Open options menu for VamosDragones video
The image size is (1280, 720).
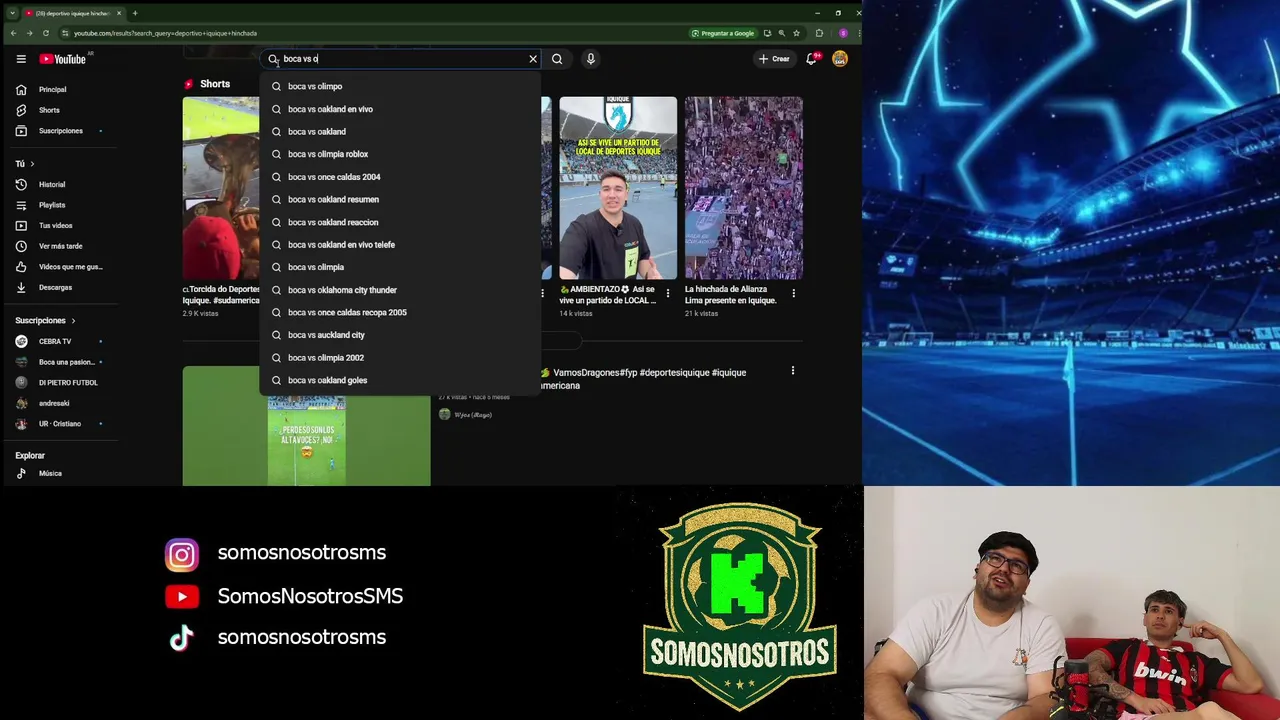click(793, 371)
